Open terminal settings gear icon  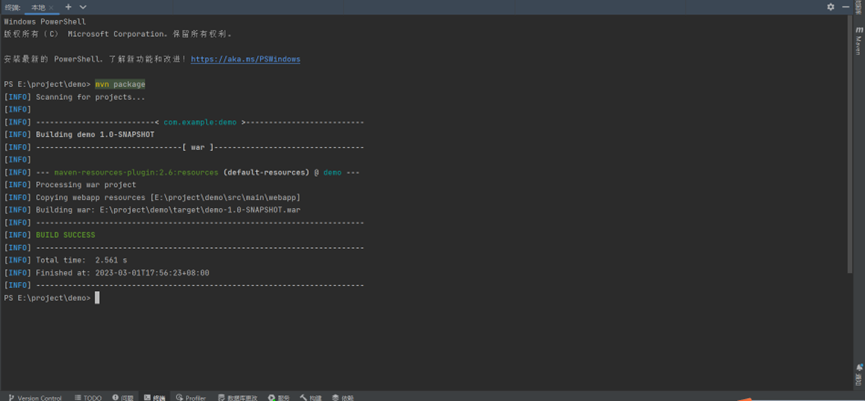pyautogui.click(x=830, y=7)
